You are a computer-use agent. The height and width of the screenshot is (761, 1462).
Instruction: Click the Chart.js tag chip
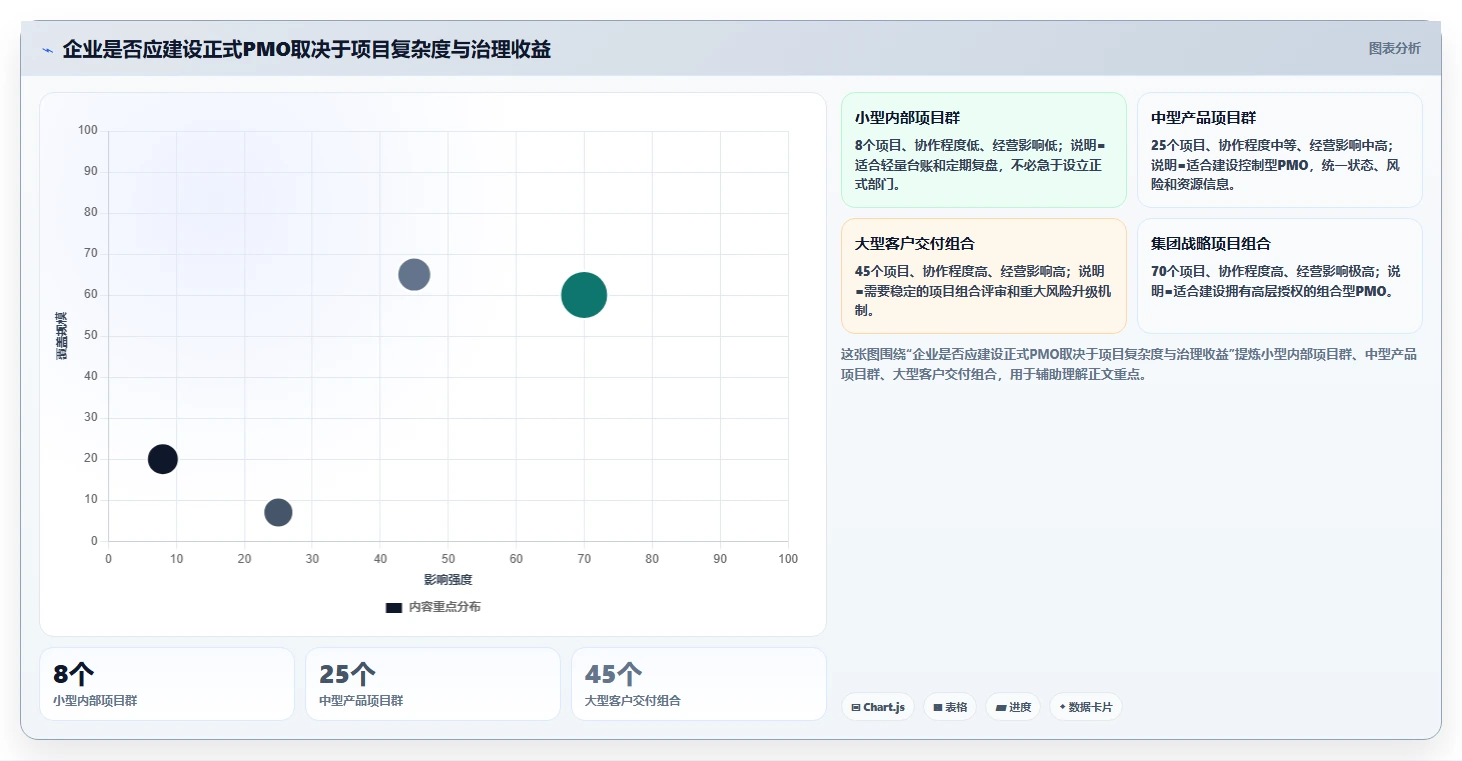878,707
